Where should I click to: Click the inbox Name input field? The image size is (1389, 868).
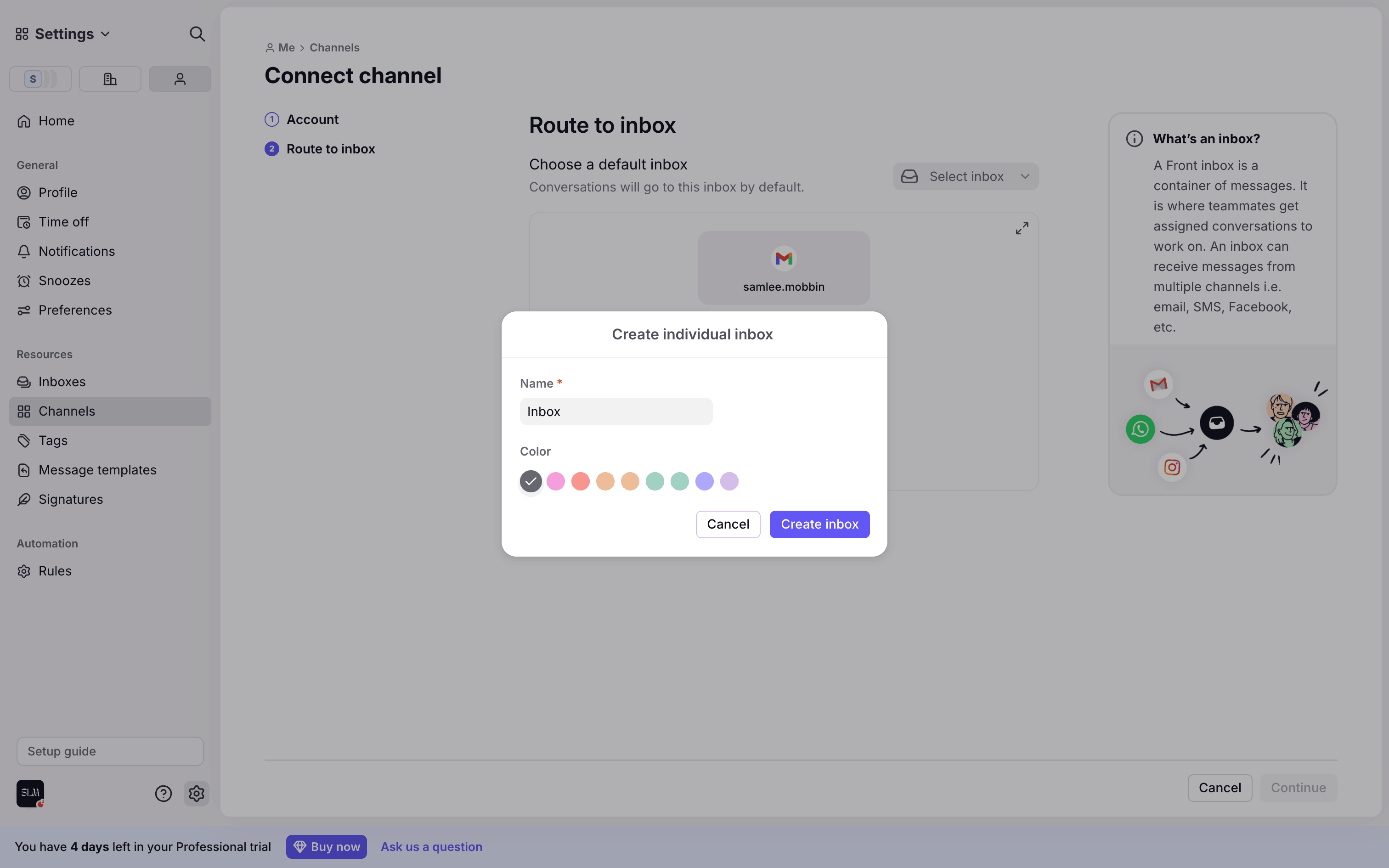[616, 411]
